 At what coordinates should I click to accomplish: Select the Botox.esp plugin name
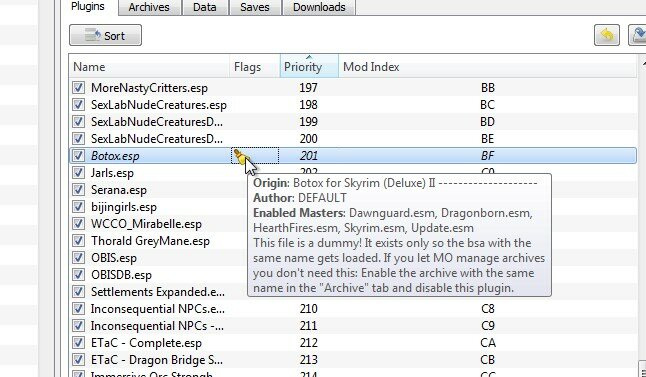(115, 156)
